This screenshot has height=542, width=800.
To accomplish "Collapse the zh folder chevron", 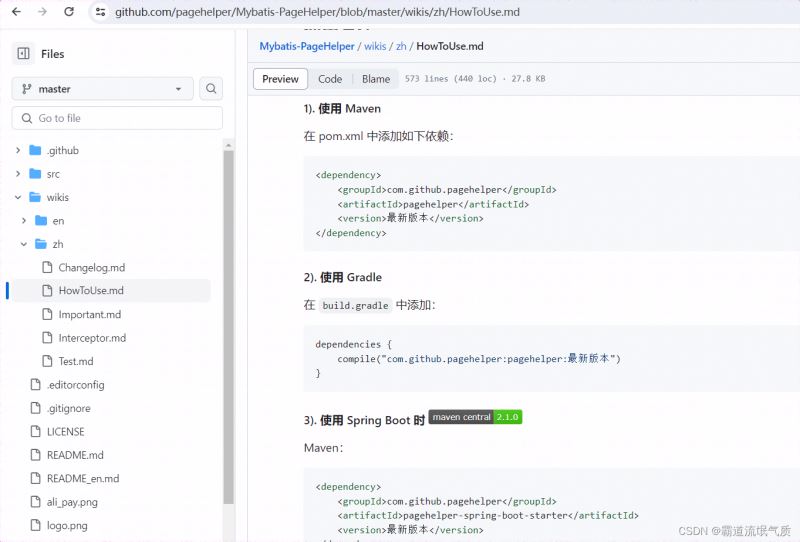I will tap(24, 244).
